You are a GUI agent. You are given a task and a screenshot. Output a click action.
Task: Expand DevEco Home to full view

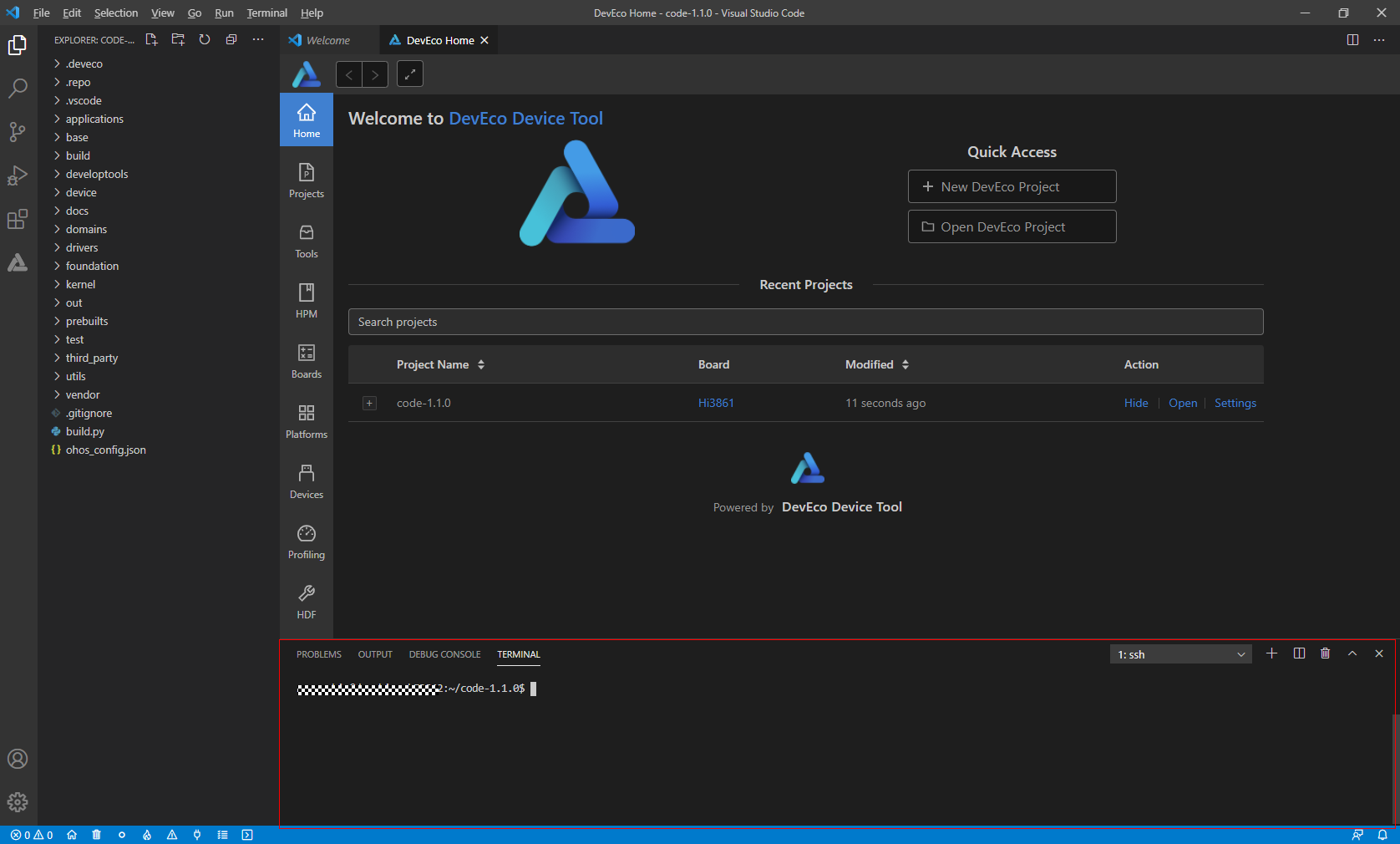pyautogui.click(x=410, y=74)
